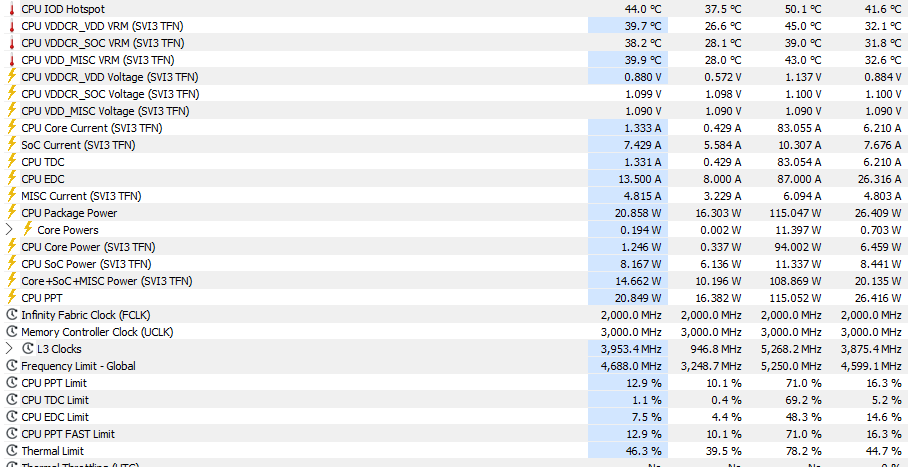Screen dimensions: 912x467
Task: Click the current value 3,953.4 MHz
Action: tap(631, 349)
